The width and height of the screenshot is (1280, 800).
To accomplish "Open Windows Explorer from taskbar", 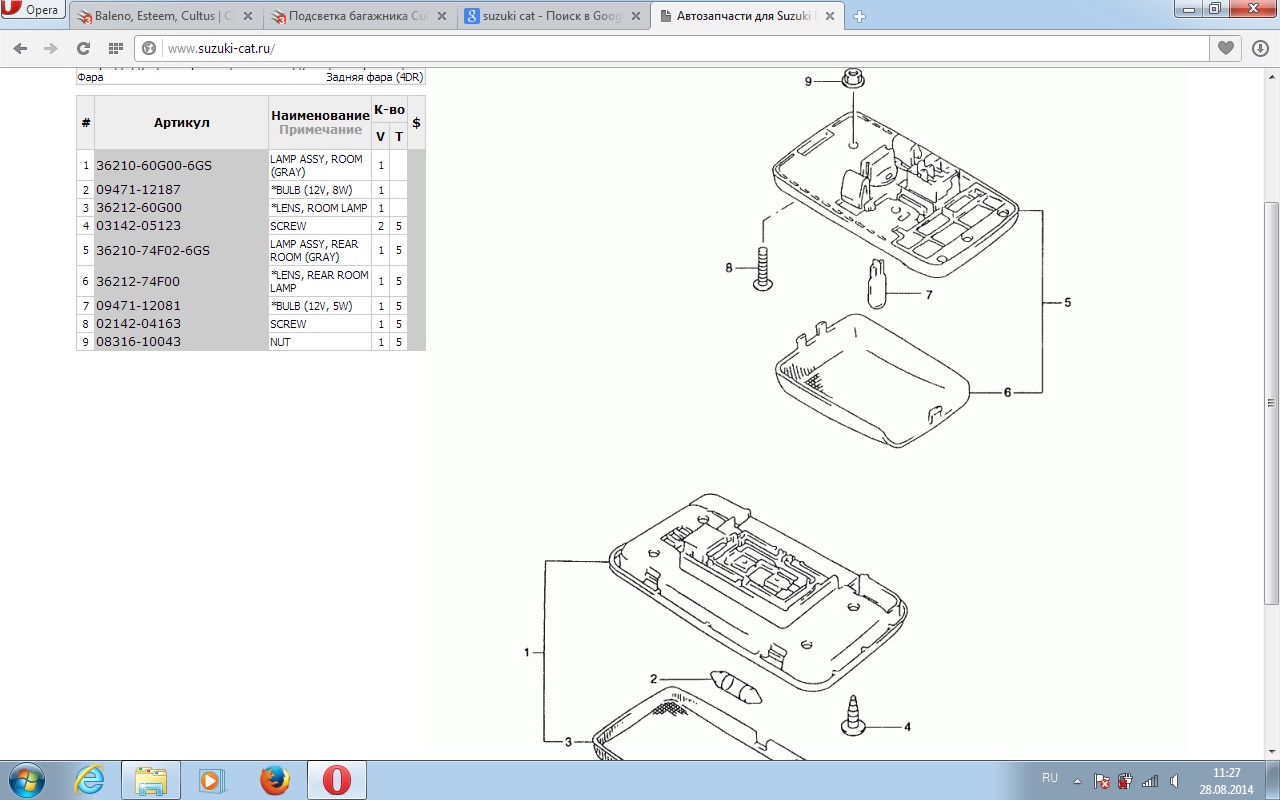I will (x=151, y=780).
